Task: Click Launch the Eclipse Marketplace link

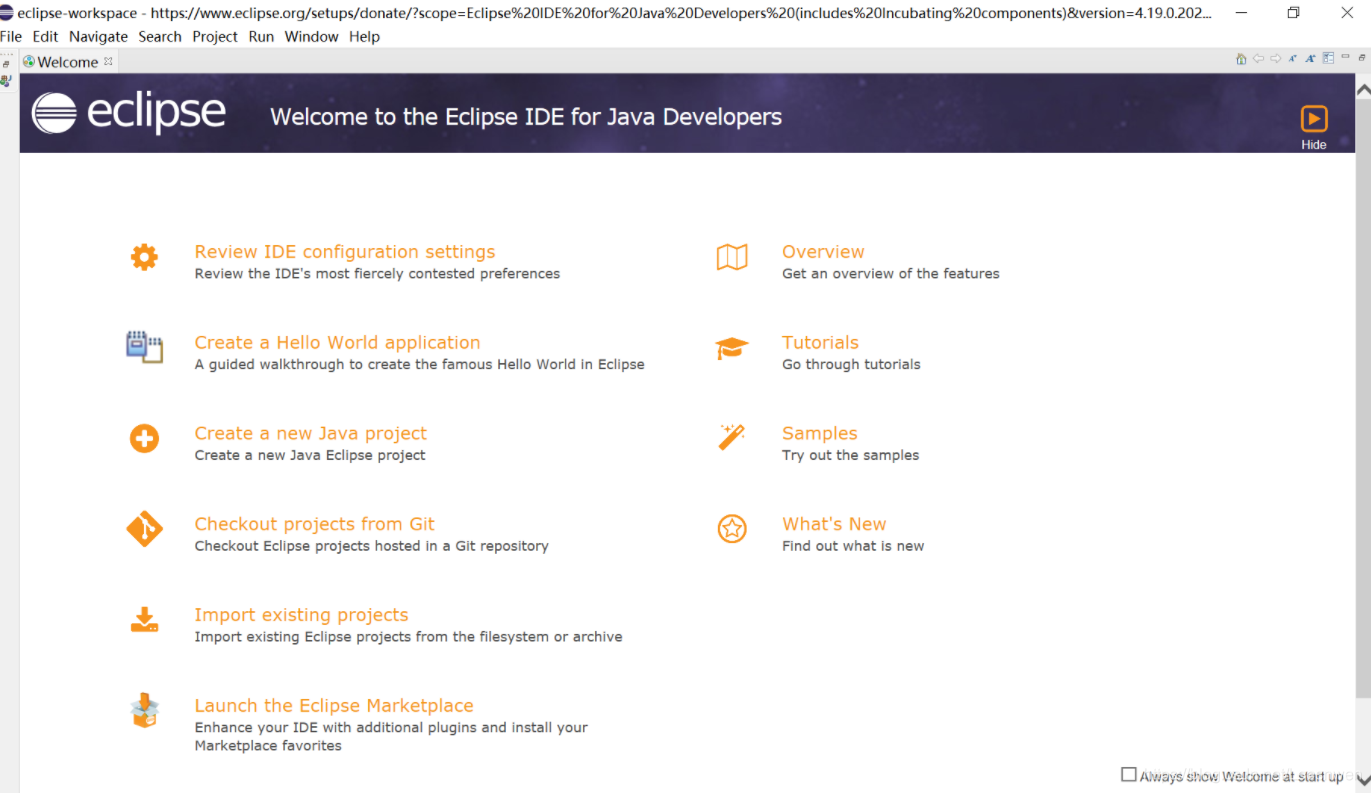Action: (x=334, y=706)
